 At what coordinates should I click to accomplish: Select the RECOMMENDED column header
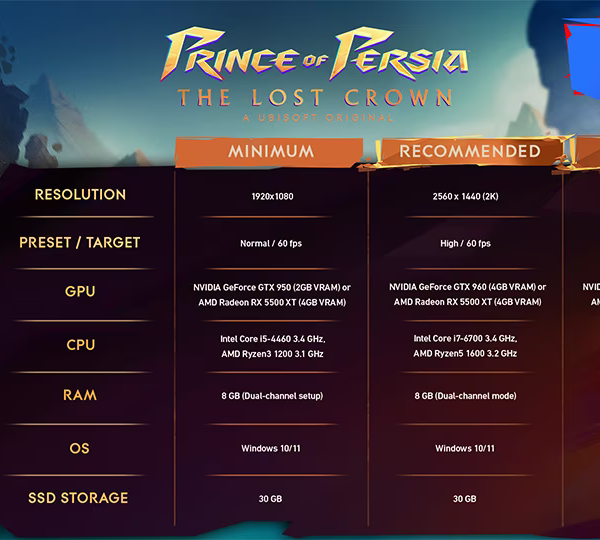(470, 151)
